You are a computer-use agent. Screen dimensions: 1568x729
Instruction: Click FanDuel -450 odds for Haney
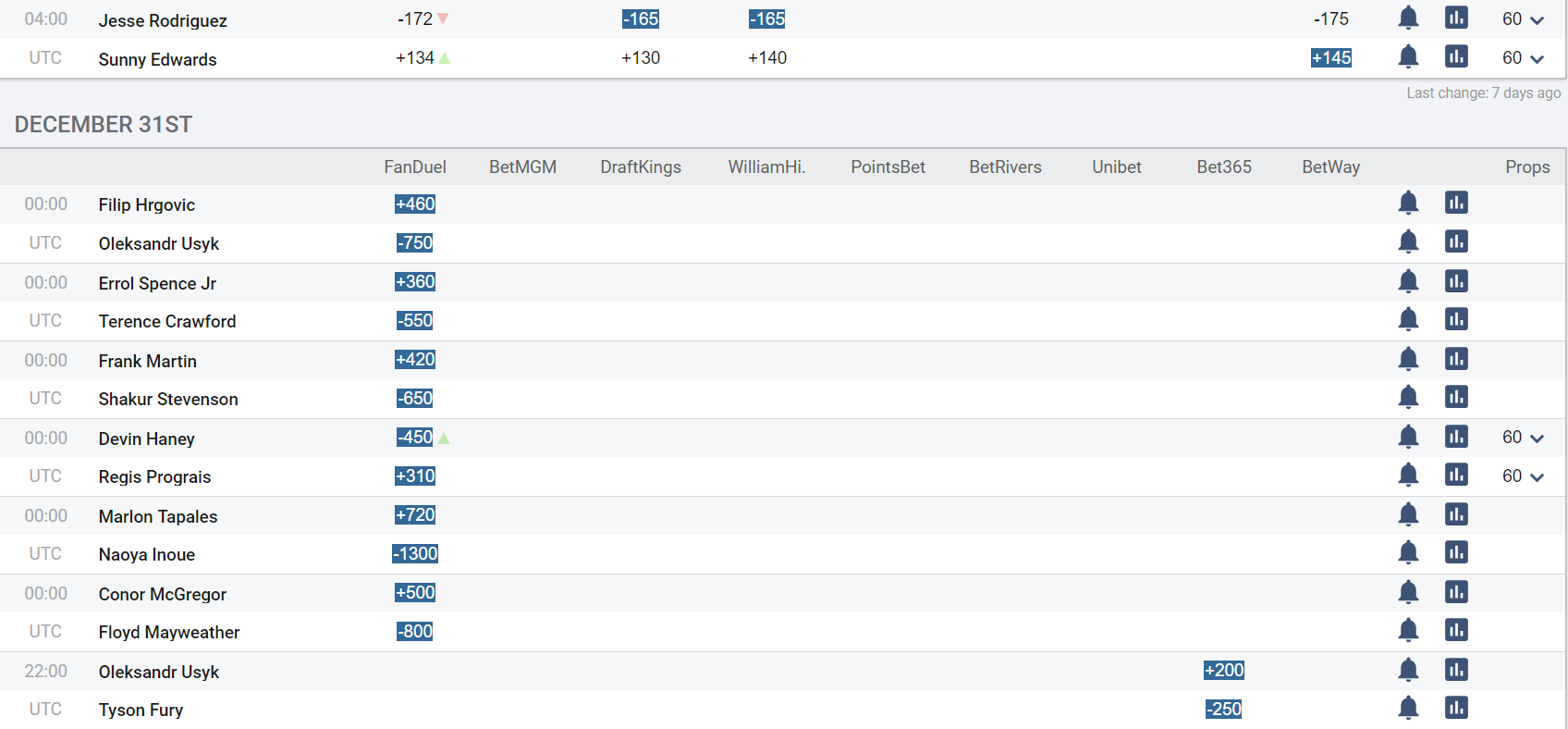tap(415, 437)
